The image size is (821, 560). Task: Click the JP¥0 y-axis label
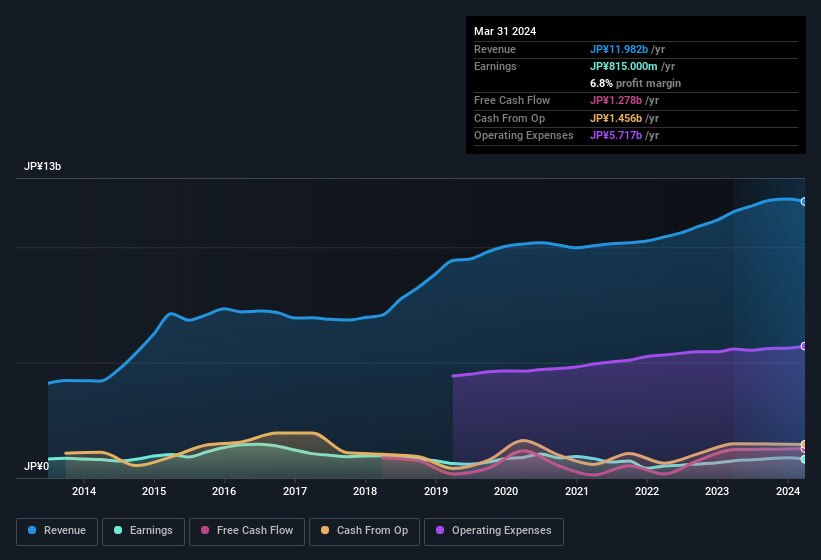pyautogui.click(x=36, y=466)
